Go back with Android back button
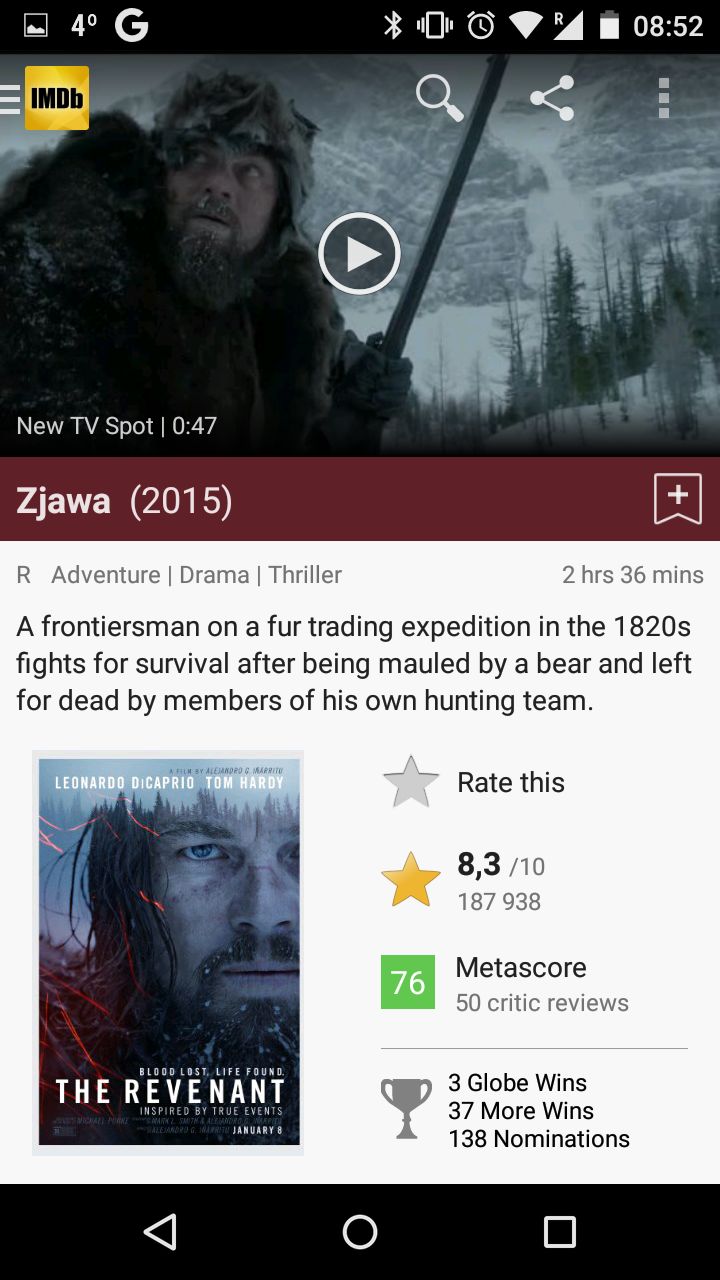The height and width of the screenshot is (1280, 720). 160,1232
